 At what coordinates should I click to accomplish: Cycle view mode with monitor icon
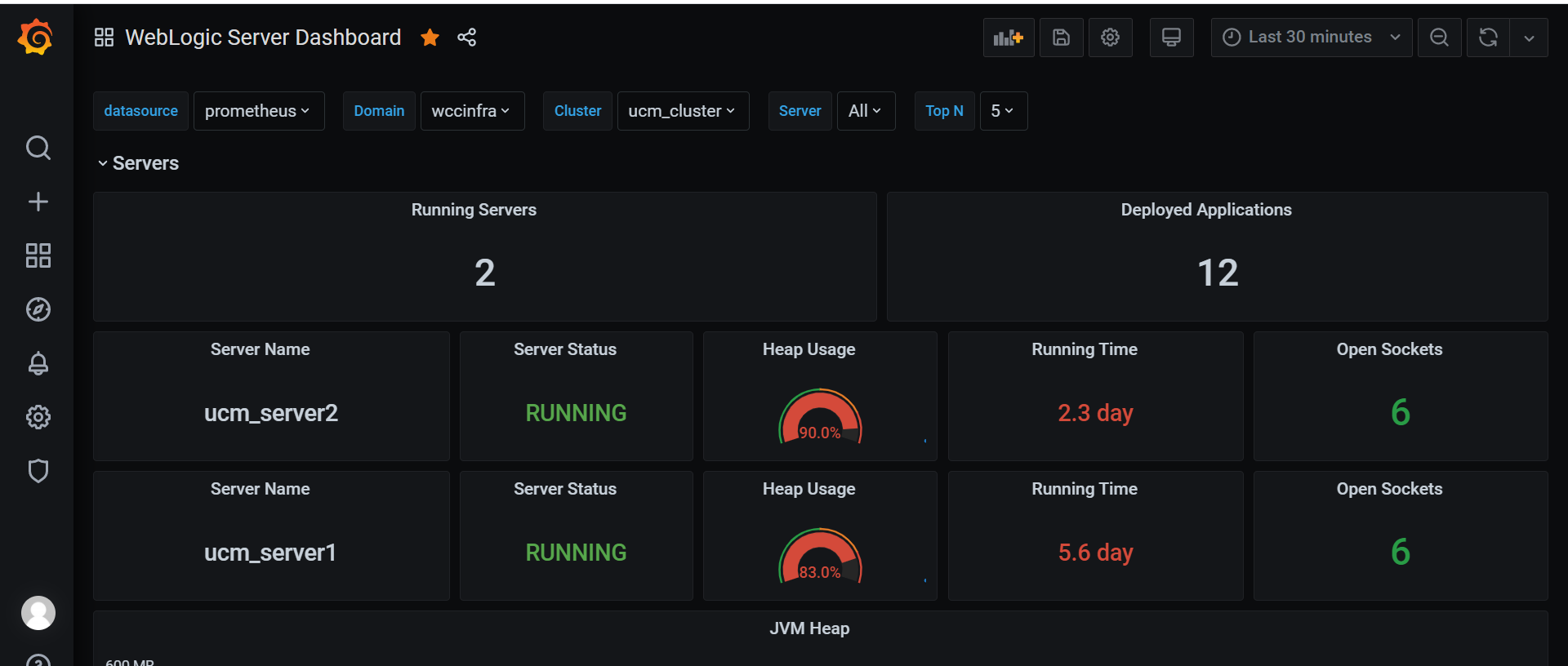(x=1171, y=38)
